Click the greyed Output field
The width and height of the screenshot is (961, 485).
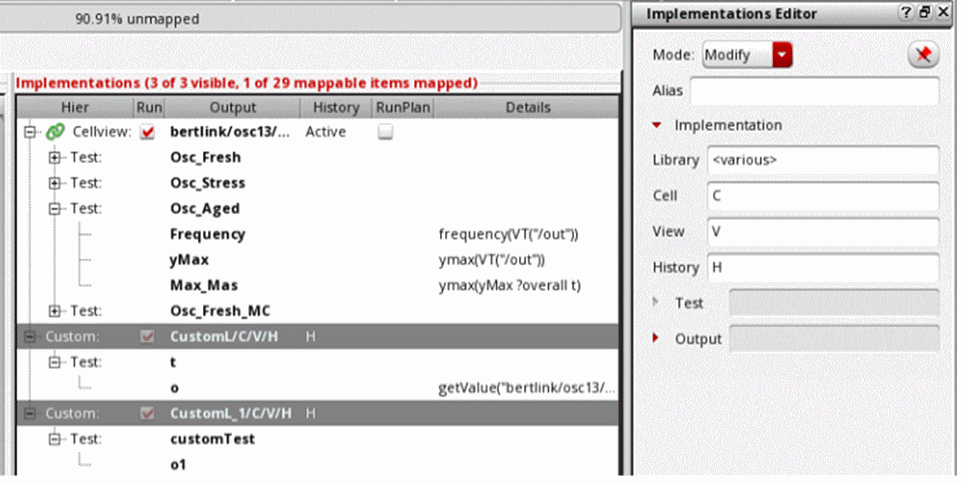834,338
